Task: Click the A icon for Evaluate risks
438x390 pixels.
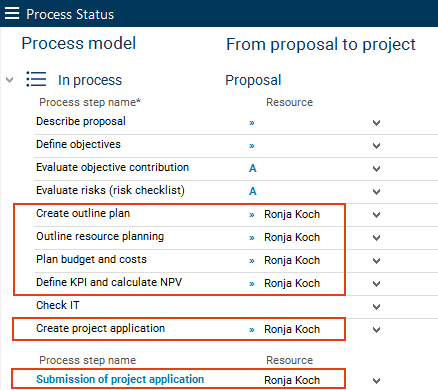Action: 253,191
